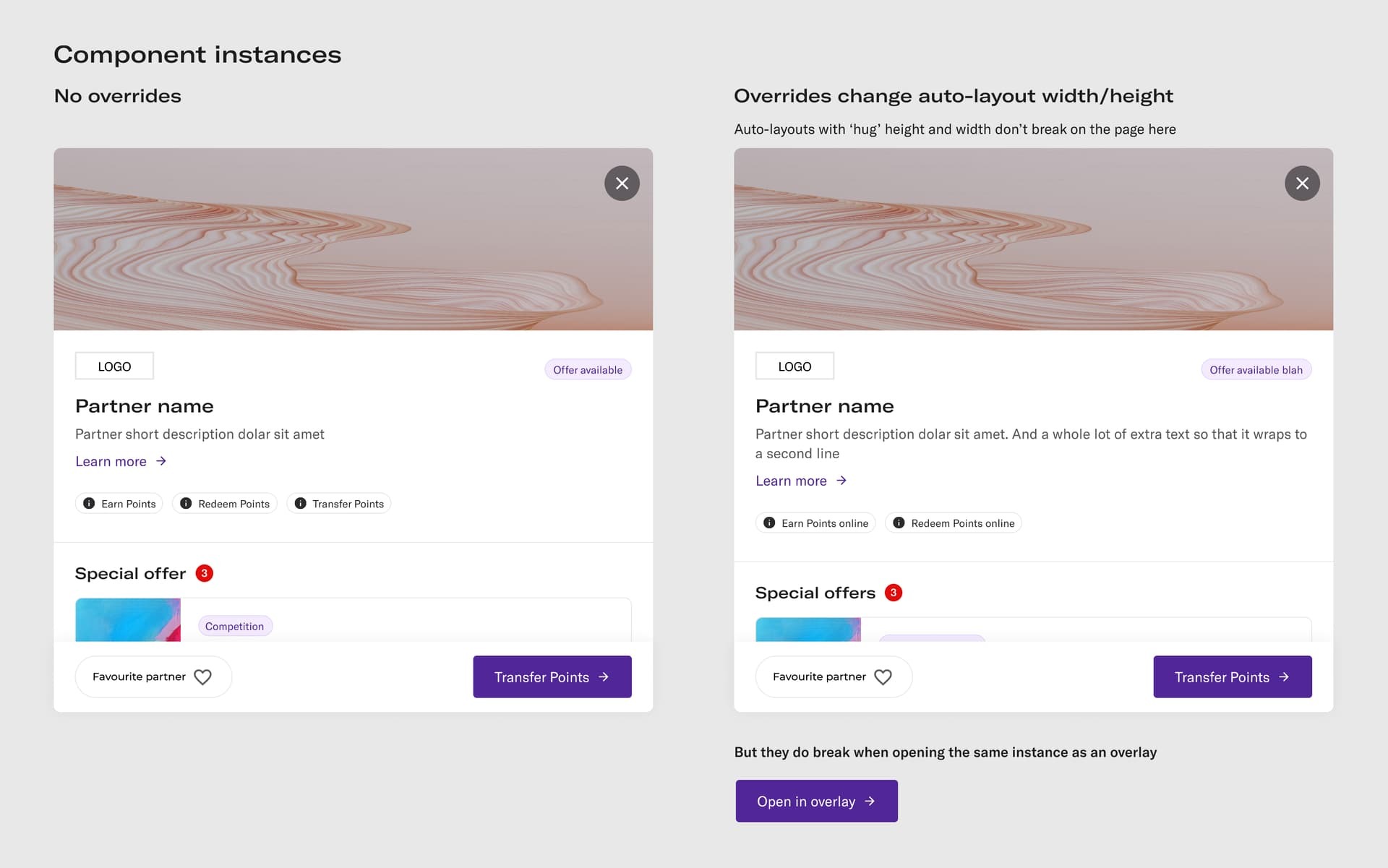The image size is (1388, 868).
Task: Open in overlay button below right section
Action: coord(815,800)
